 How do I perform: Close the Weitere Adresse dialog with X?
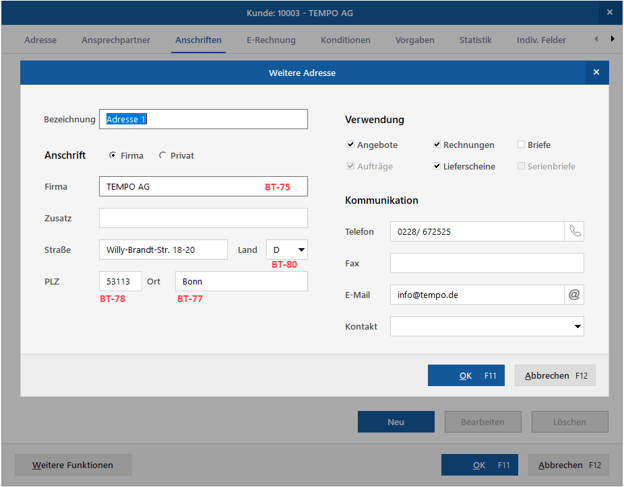click(596, 73)
